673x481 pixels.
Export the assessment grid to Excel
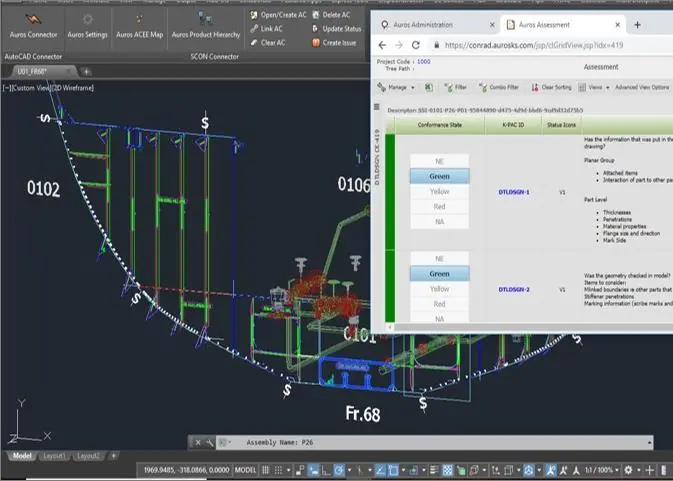[x=428, y=88]
